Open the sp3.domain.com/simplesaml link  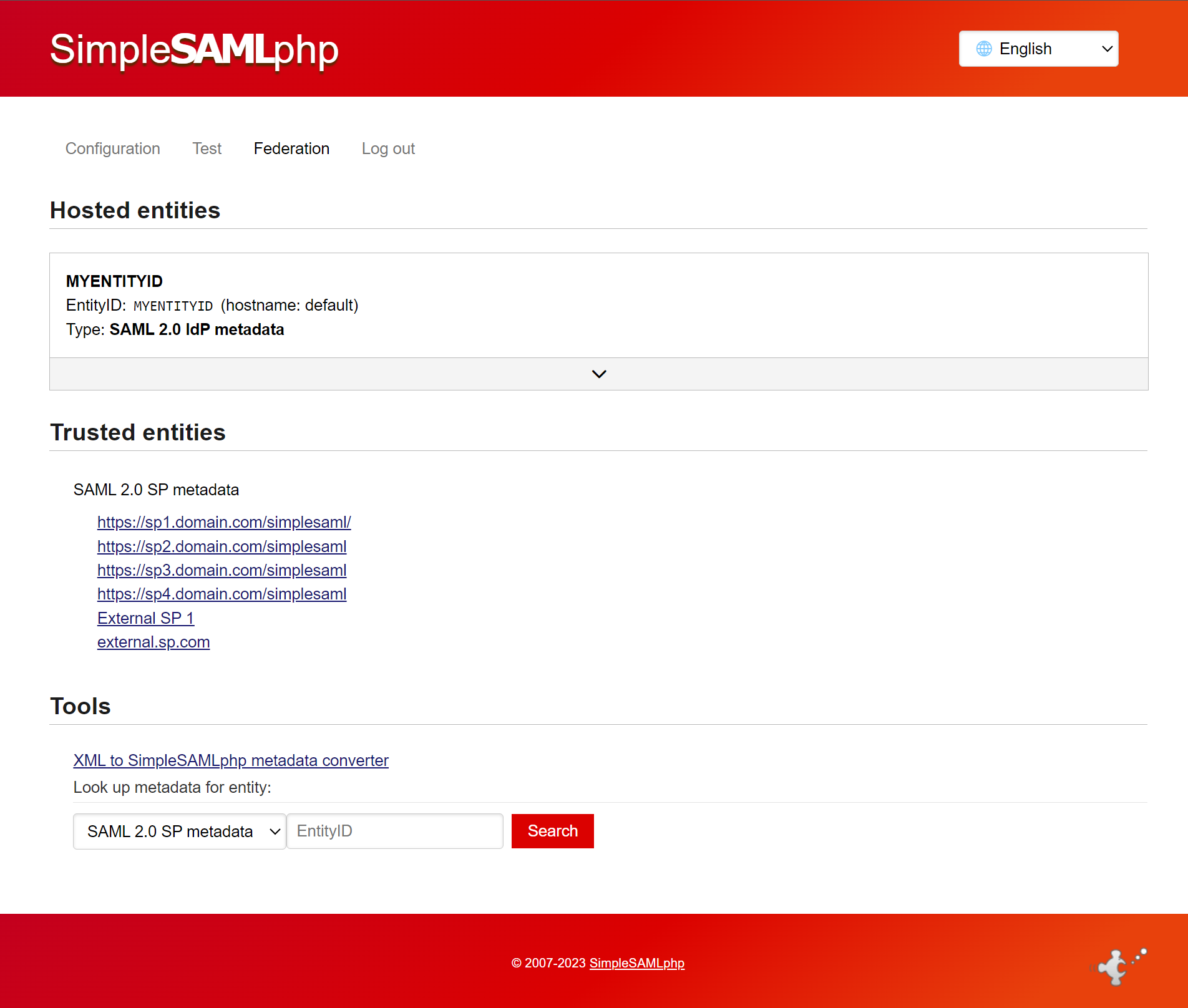pos(222,570)
